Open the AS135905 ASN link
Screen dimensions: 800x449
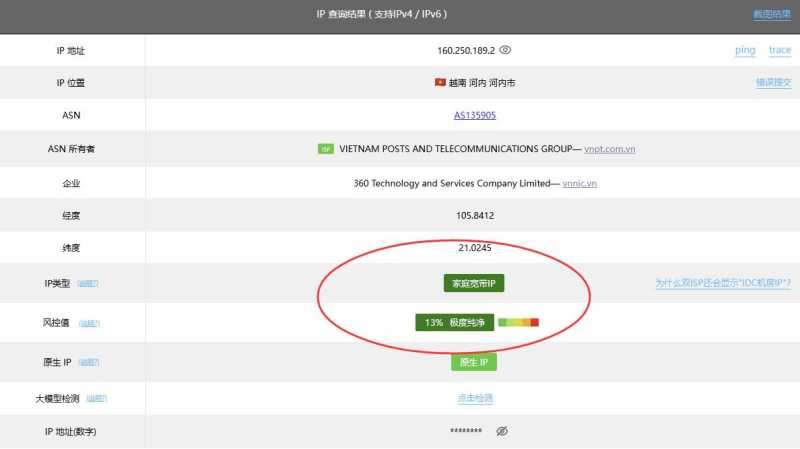coord(475,115)
